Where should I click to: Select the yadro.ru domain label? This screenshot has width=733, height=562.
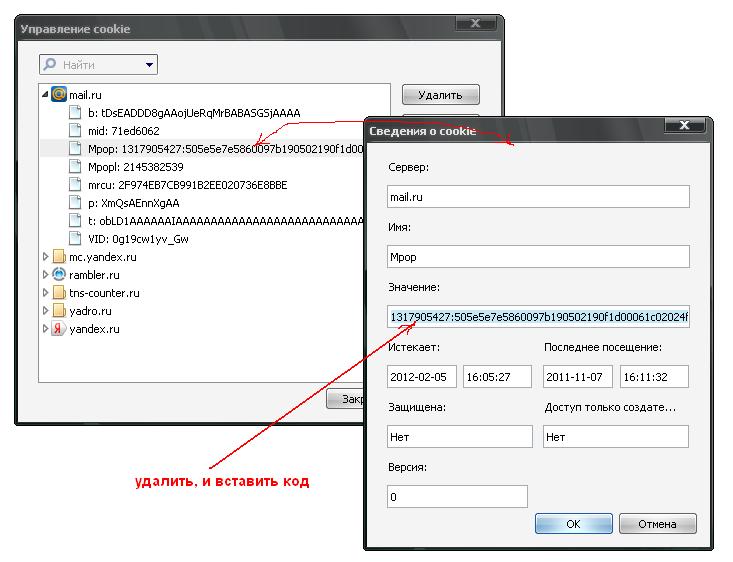click(90, 311)
